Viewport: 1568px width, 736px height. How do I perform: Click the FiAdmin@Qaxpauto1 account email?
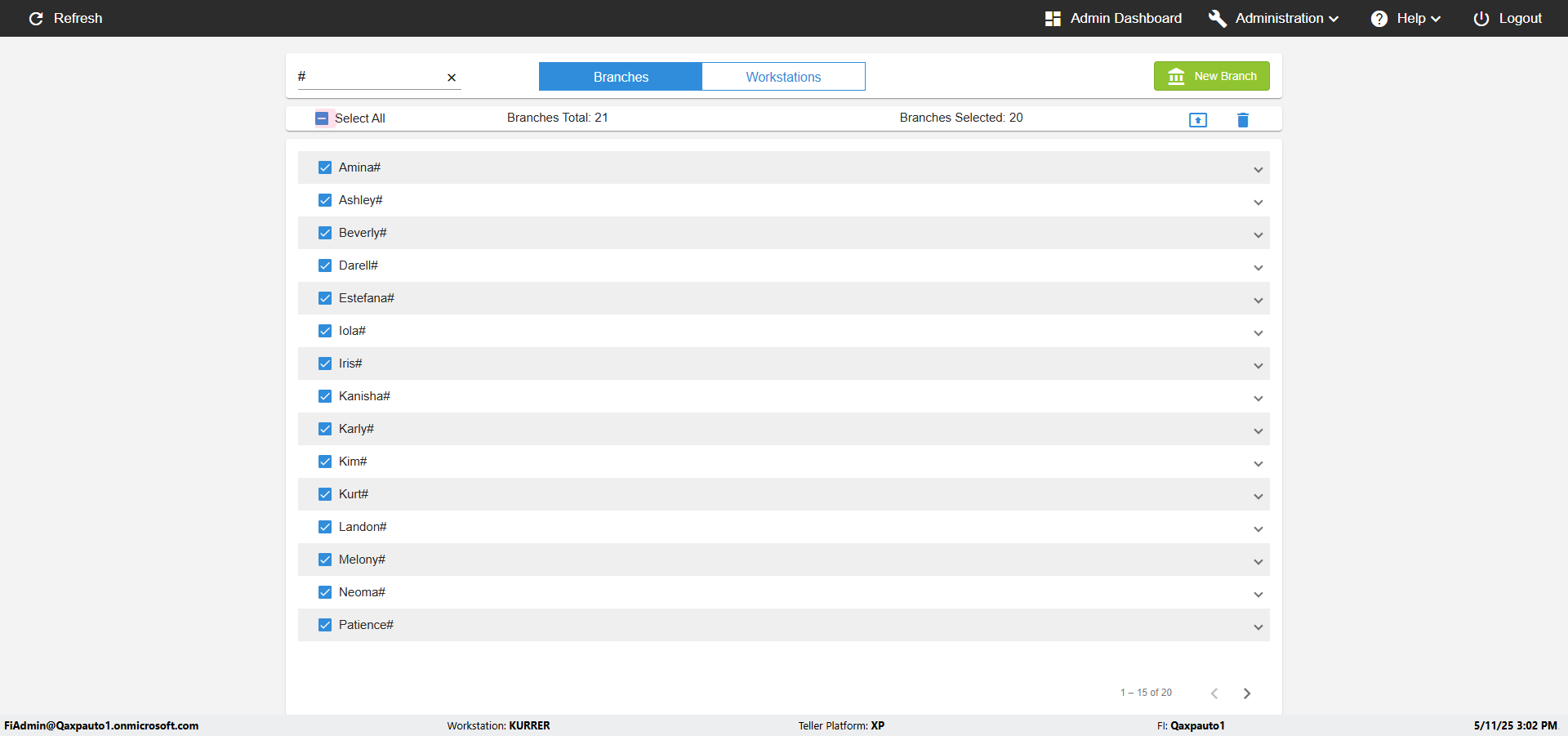coord(101,725)
